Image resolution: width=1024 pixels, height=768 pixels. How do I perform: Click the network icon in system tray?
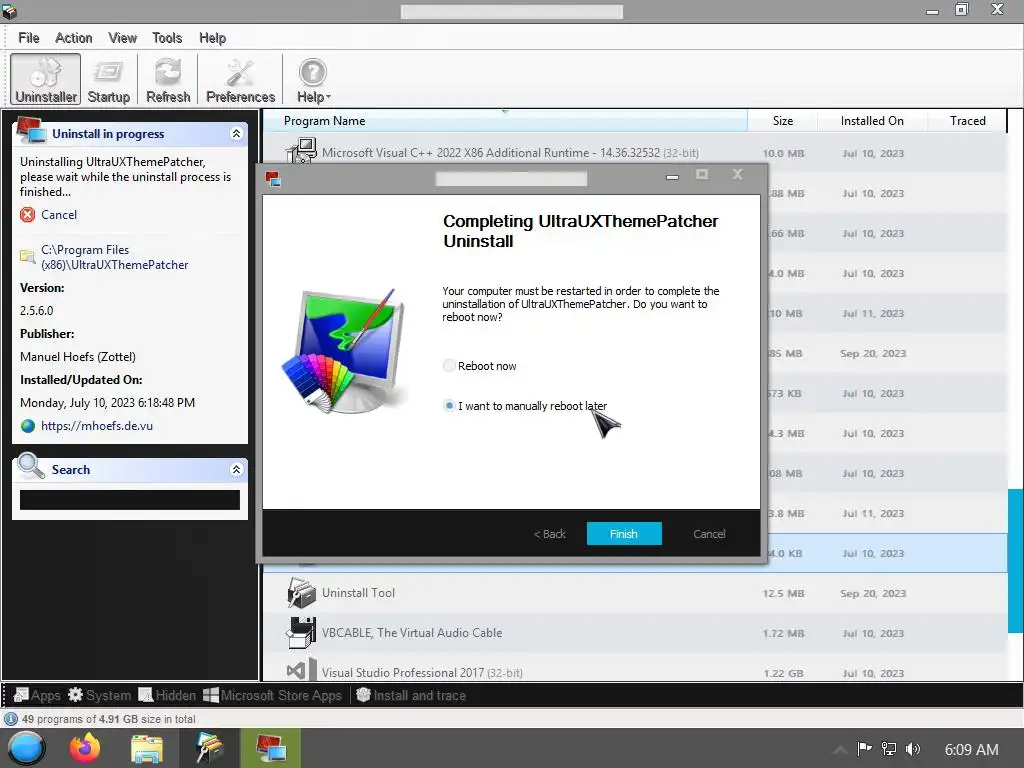tap(889, 749)
